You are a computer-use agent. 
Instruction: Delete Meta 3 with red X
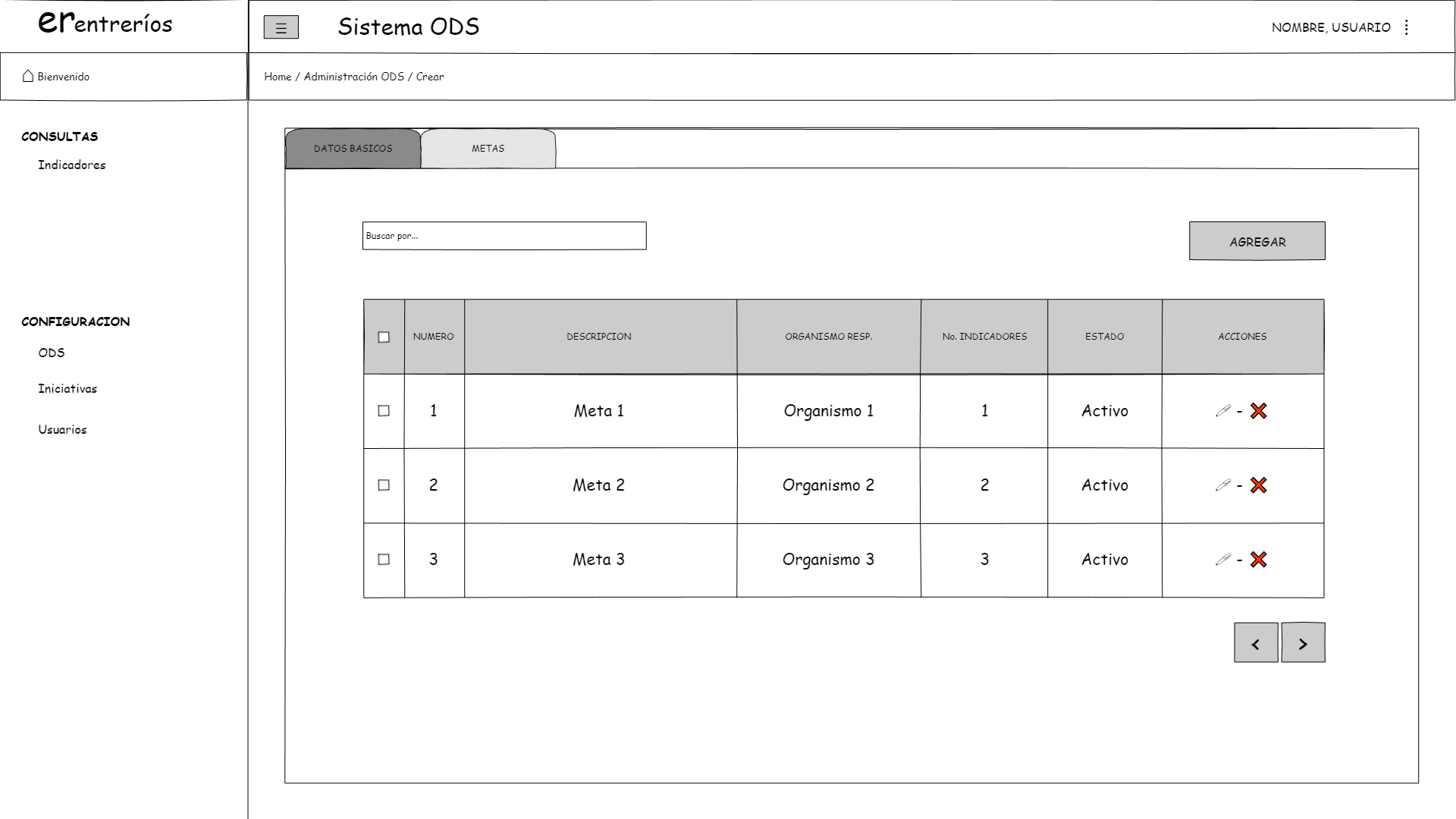point(1258,560)
